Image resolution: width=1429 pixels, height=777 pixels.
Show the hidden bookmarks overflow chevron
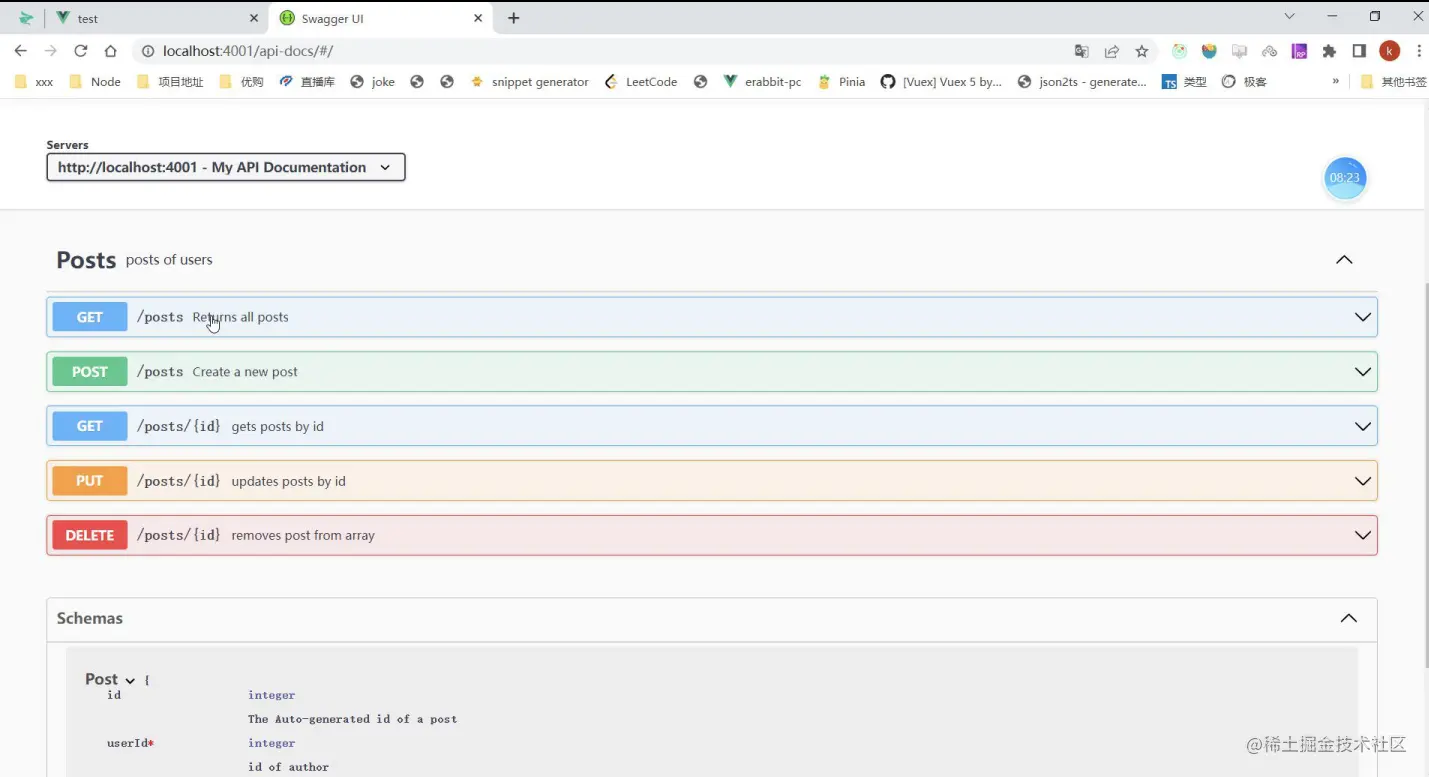(1335, 81)
